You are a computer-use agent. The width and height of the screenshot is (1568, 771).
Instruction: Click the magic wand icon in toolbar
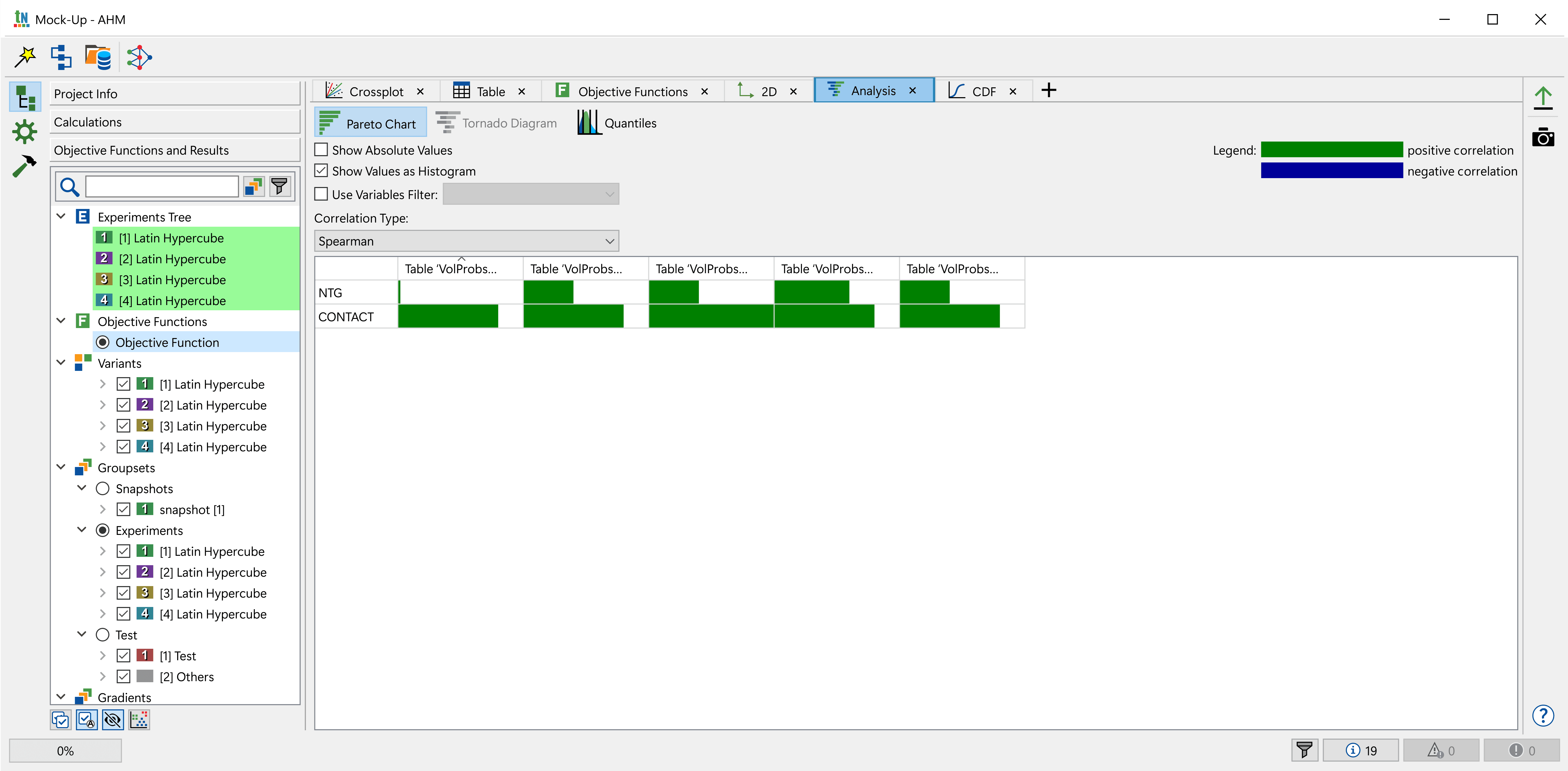(x=25, y=57)
